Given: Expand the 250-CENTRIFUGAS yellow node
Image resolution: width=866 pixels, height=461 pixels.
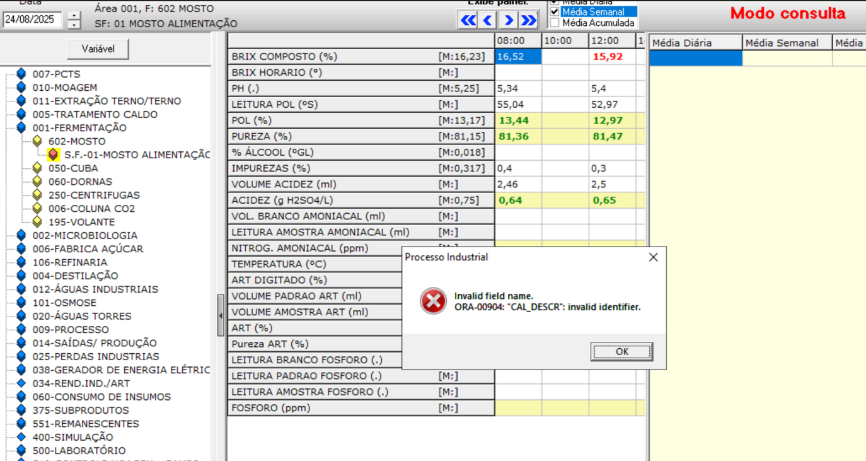Looking at the screenshot, I should [x=37, y=195].
